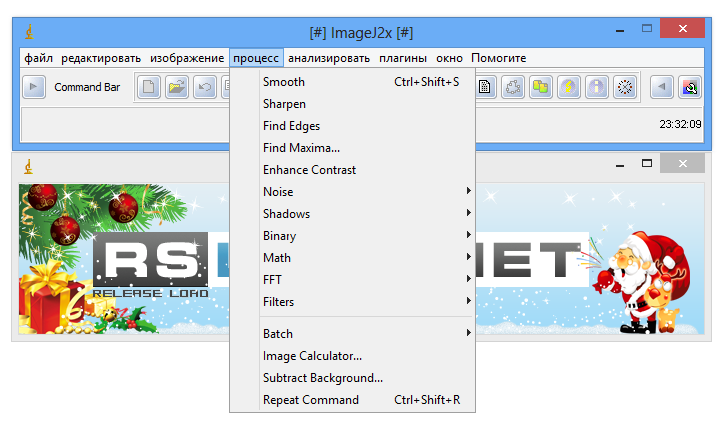This screenshot has width=723, height=429.
Task: Select Find Edges menu entry
Action: [x=352, y=126]
